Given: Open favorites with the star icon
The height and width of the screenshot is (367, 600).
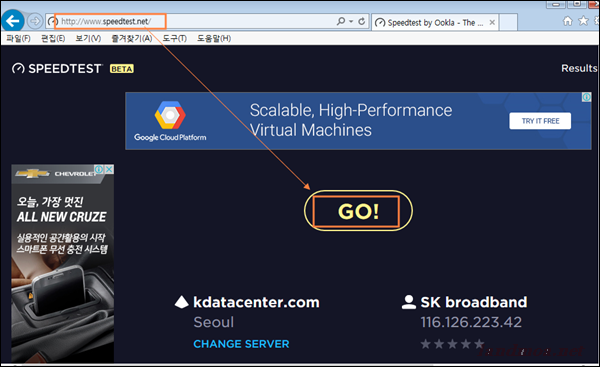Looking at the screenshot, I should 583,21.
